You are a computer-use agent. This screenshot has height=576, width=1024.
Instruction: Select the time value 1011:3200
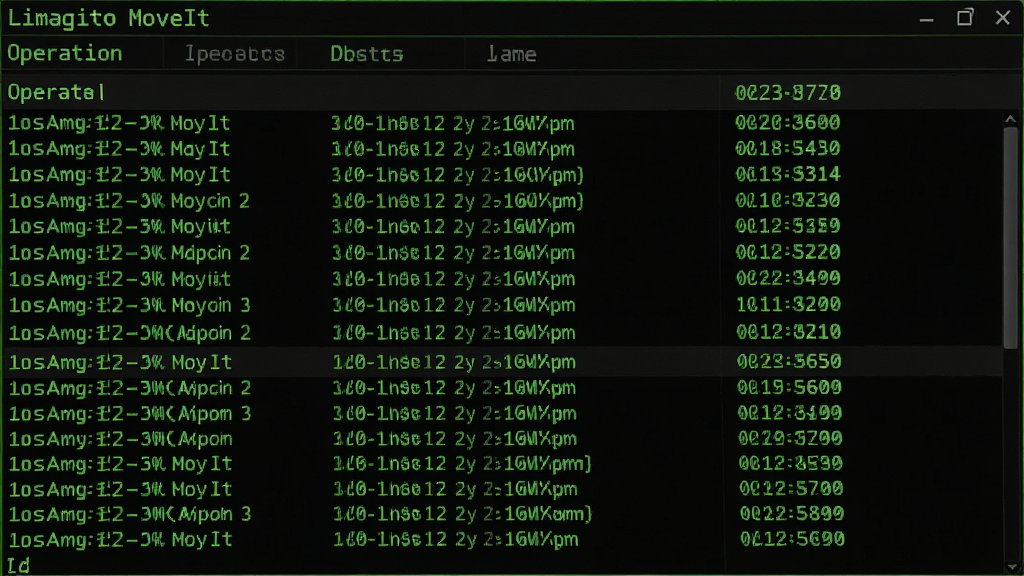pyautogui.click(x=788, y=304)
